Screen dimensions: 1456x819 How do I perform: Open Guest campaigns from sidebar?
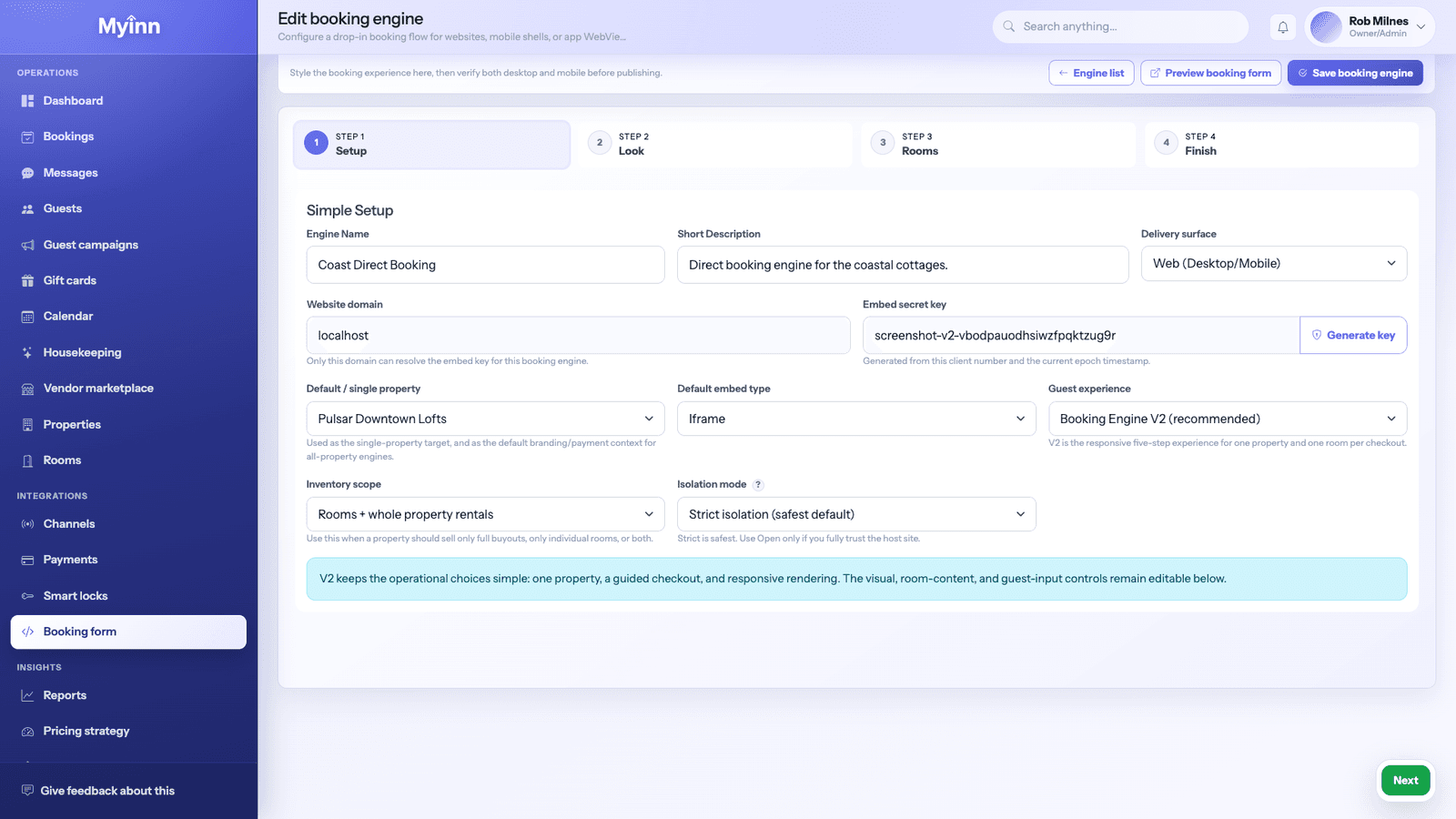[128, 245]
